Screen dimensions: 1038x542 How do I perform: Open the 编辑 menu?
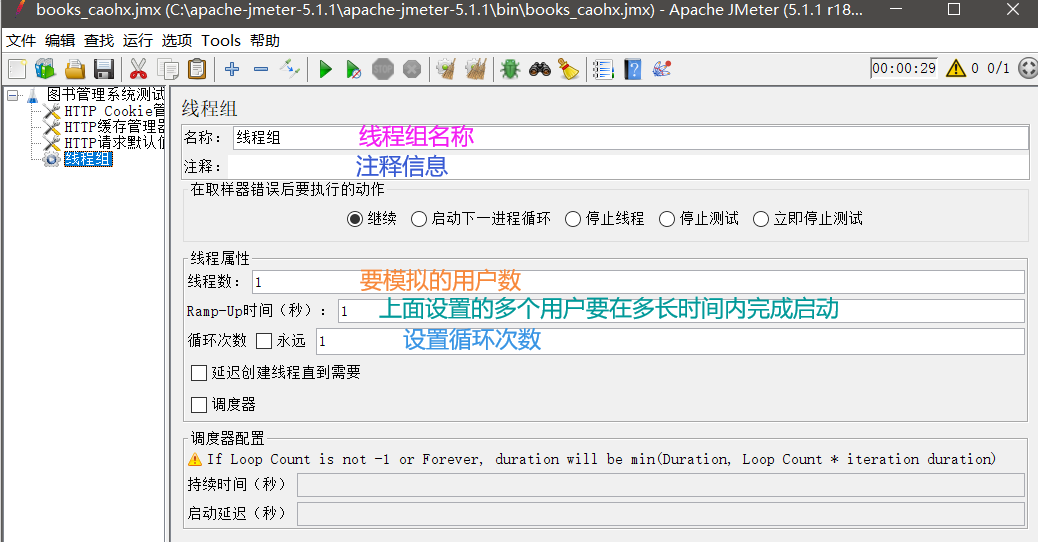[x=60, y=41]
